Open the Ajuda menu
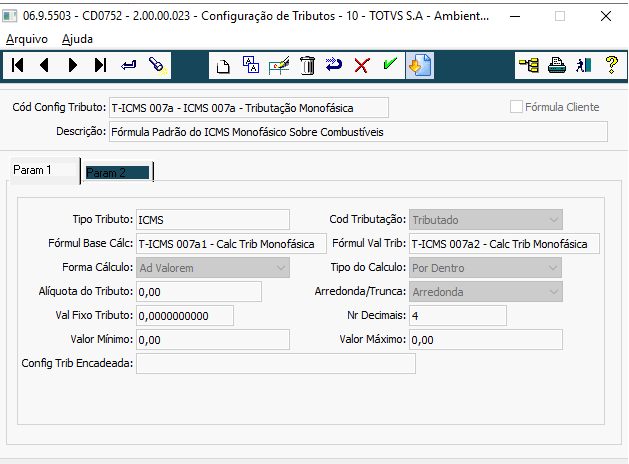 pyautogui.click(x=77, y=39)
